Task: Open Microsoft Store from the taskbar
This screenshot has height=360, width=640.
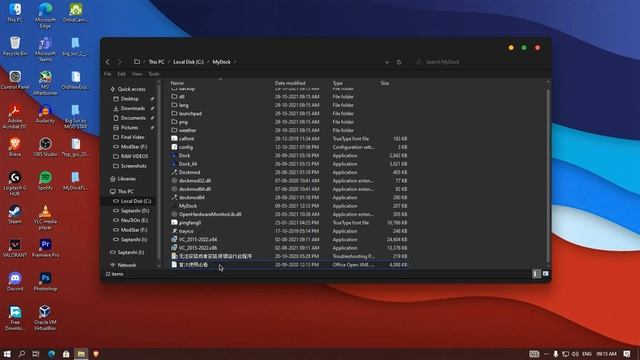Action: pyautogui.click(x=66, y=354)
